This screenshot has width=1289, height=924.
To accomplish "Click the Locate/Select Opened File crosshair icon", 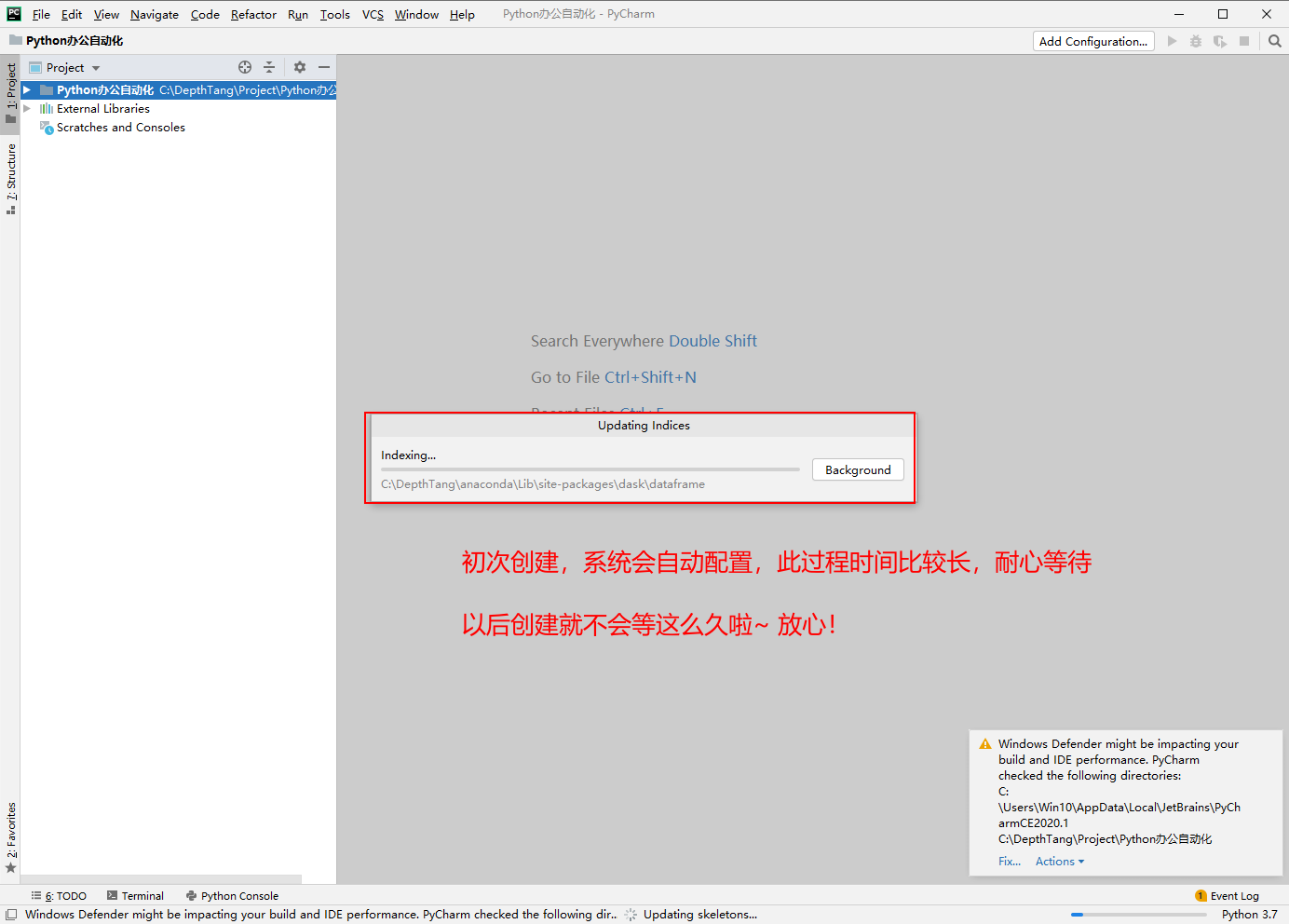I will pyautogui.click(x=245, y=67).
